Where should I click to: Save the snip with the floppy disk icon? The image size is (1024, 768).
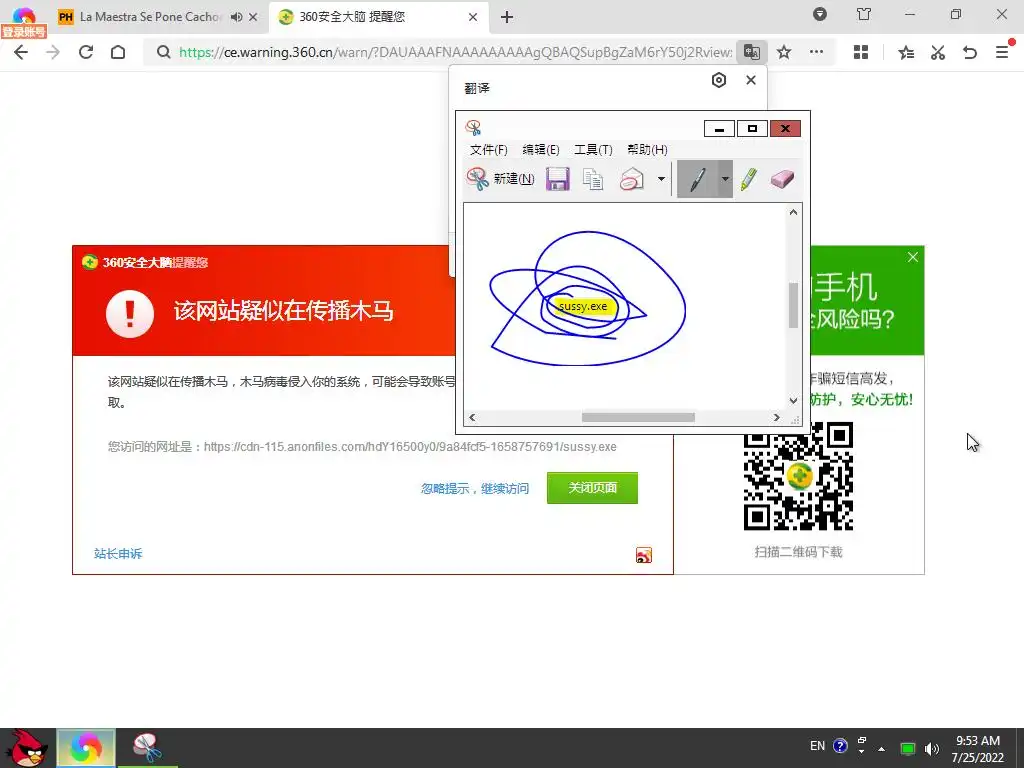point(558,178)
